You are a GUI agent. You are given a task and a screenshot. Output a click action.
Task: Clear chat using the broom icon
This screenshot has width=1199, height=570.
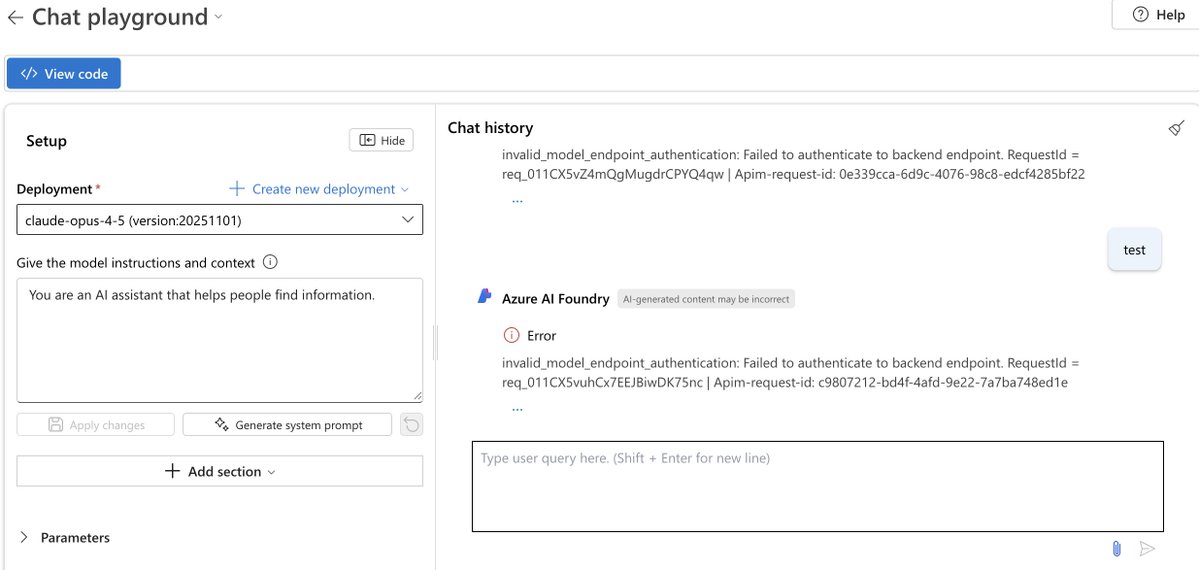pos(1177,128)
